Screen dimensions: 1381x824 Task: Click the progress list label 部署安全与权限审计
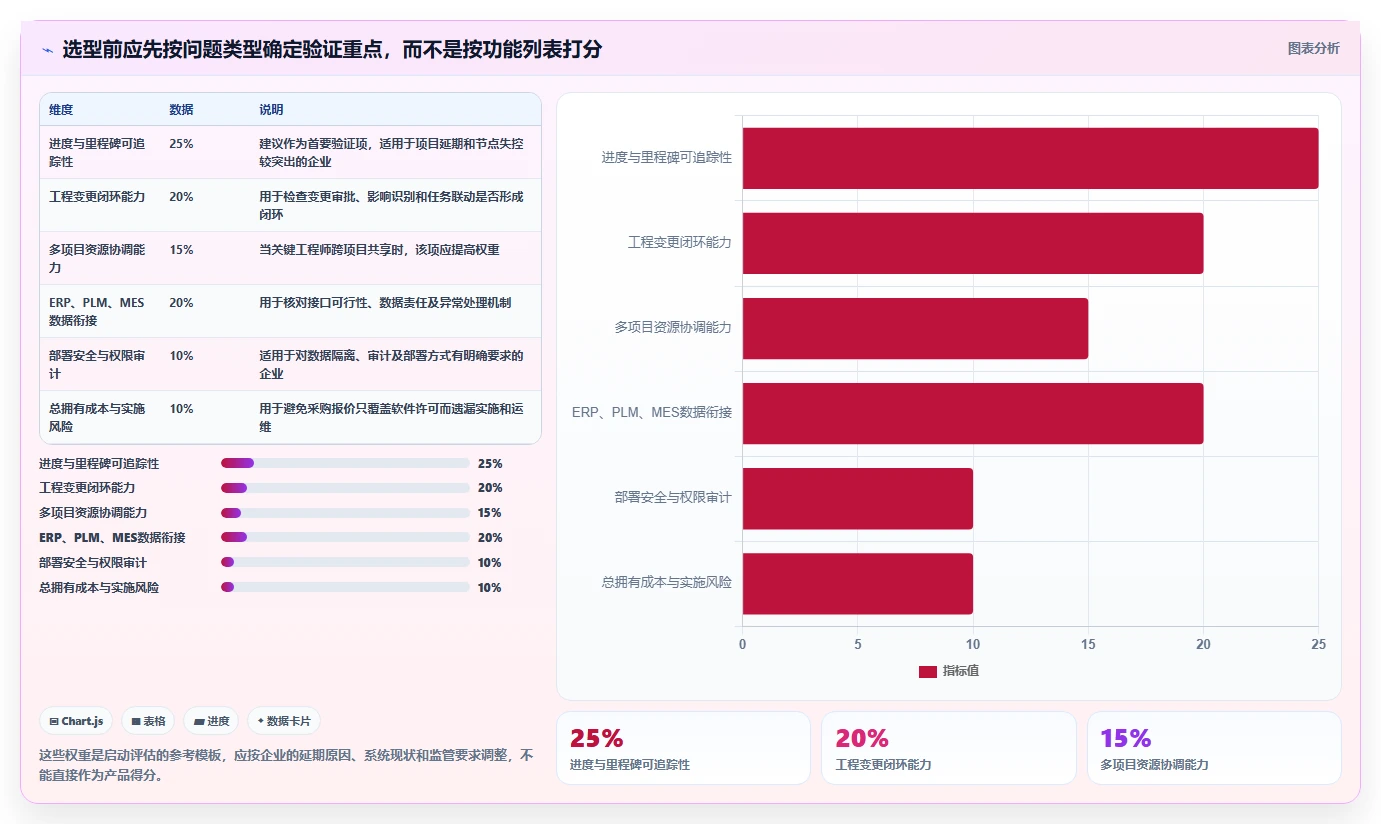pos(93,563)
